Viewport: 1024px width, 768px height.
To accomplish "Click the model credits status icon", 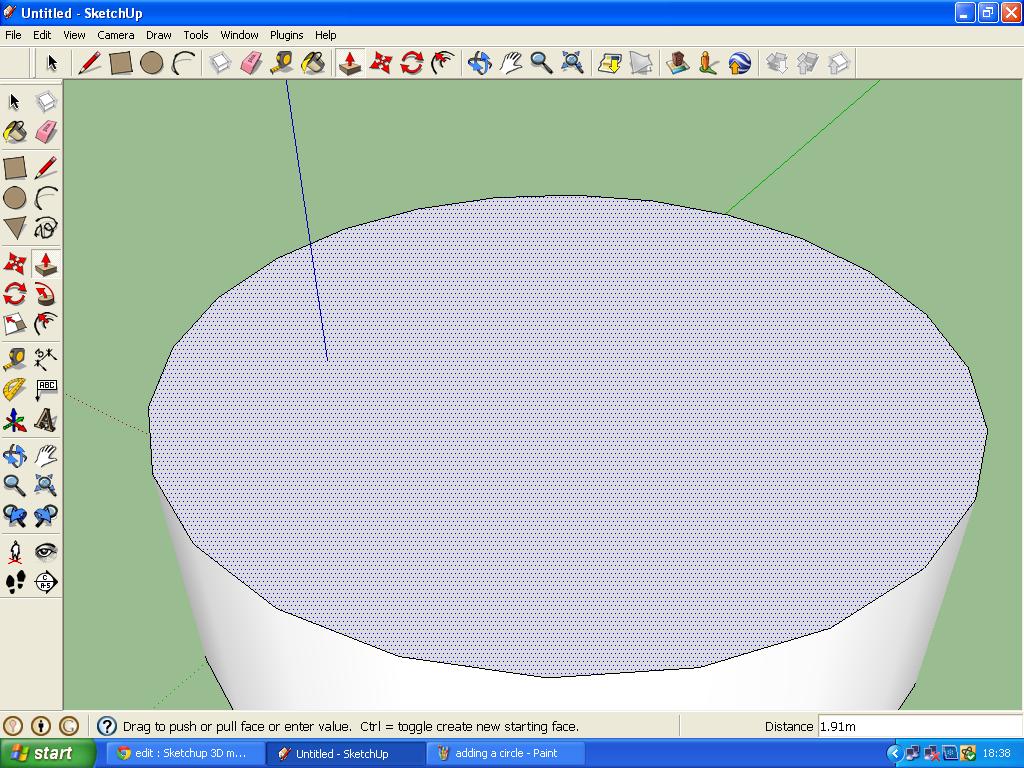I will 41,726.
